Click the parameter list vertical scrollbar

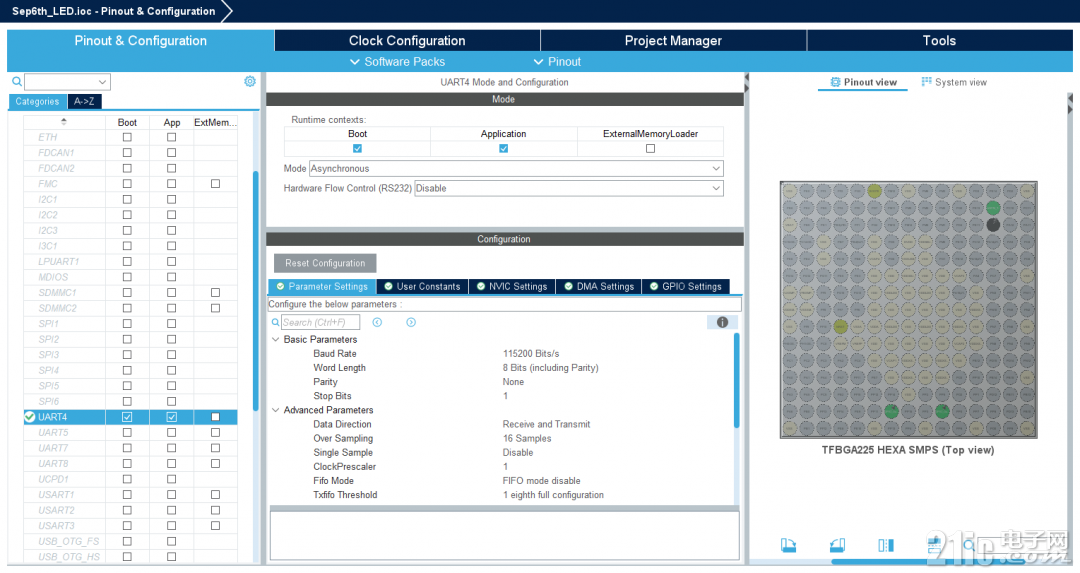click(736, 380)
